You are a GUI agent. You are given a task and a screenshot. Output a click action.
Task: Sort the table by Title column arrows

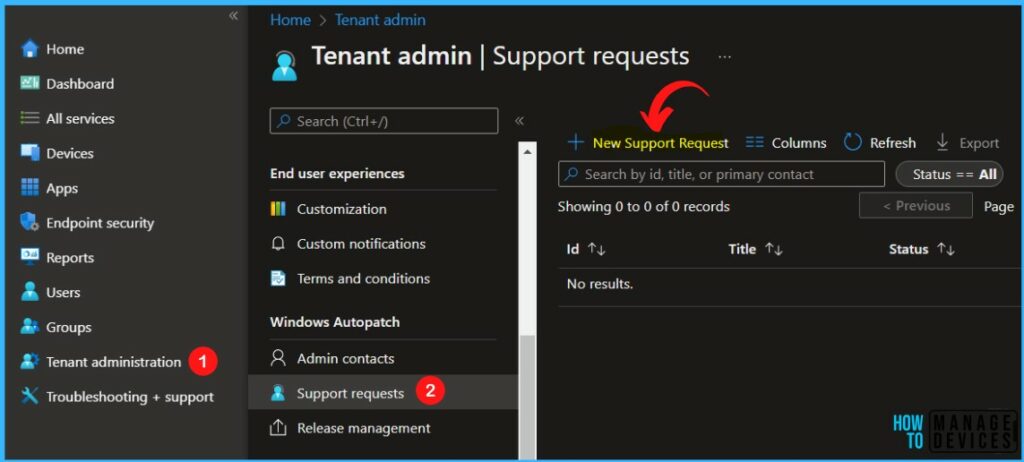[x=774, y=249]
